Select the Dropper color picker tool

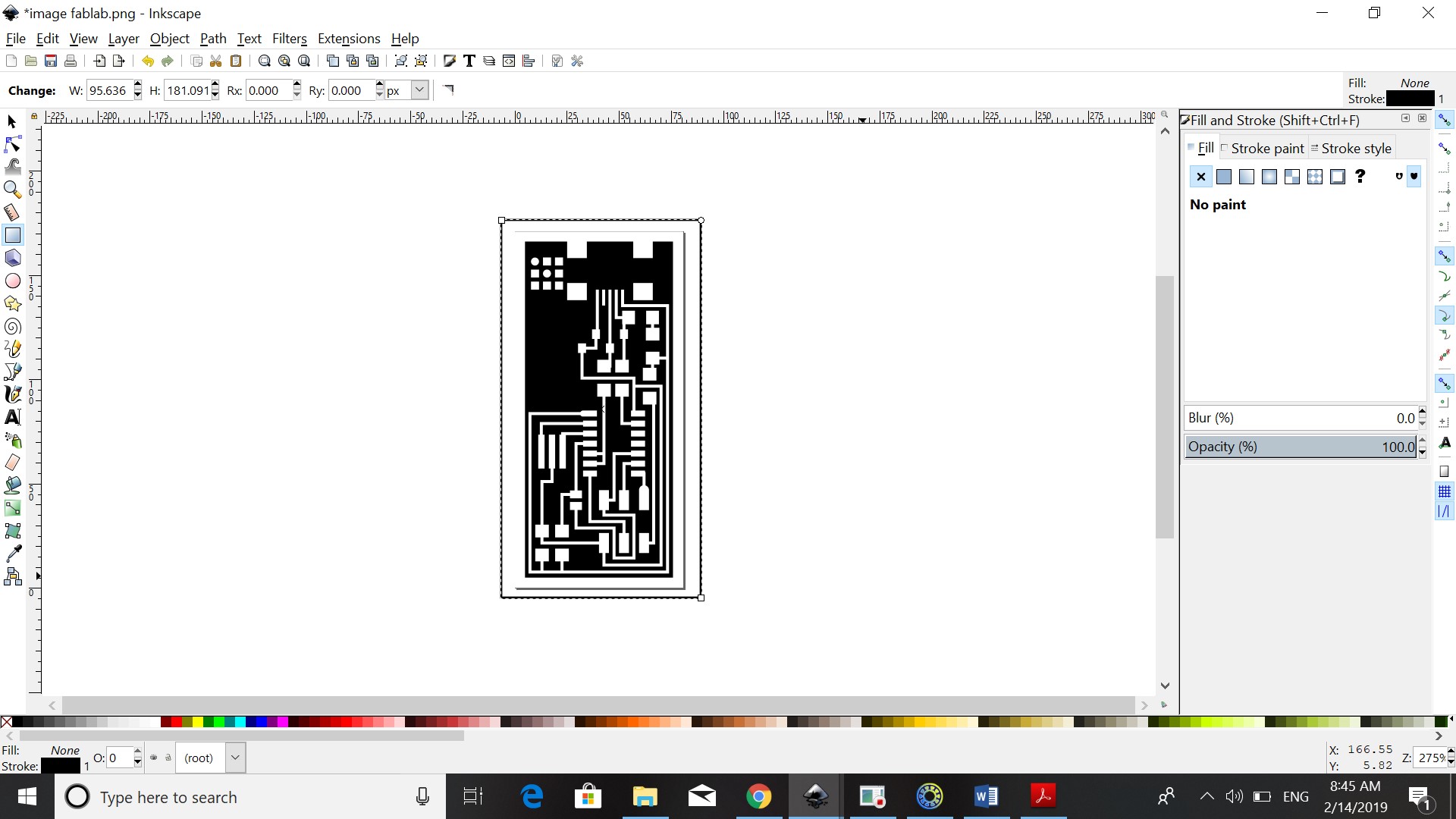coord(13,554)
